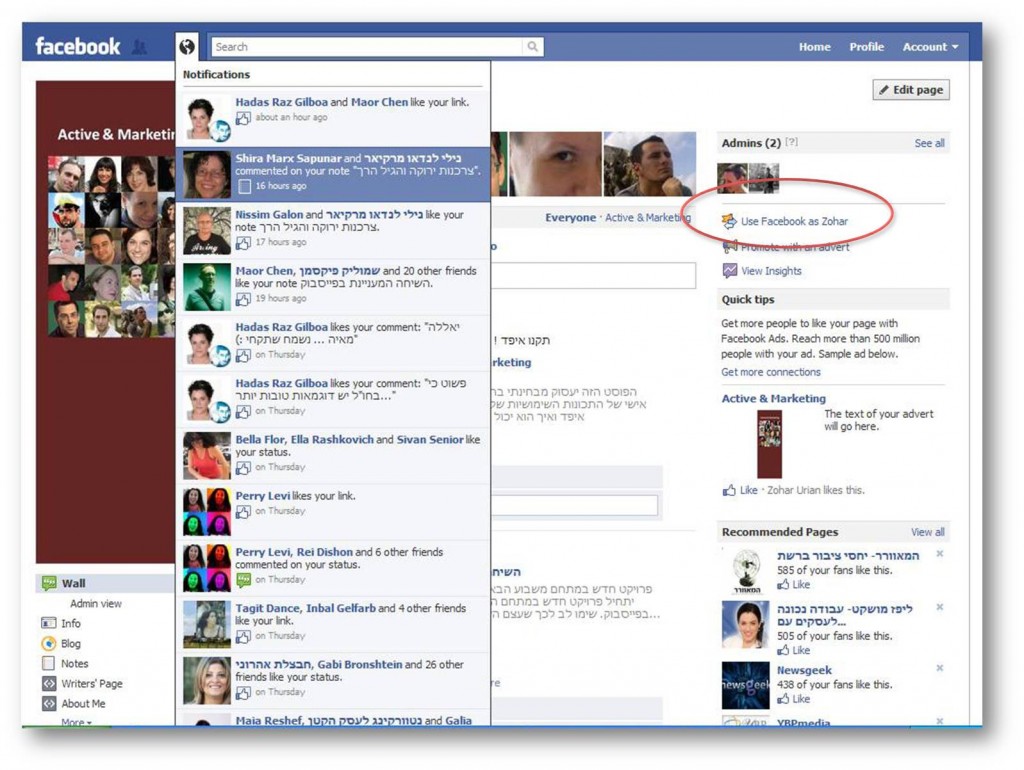Click the search magnifier button
1024x770 pixels.
(x=533, y=46)
